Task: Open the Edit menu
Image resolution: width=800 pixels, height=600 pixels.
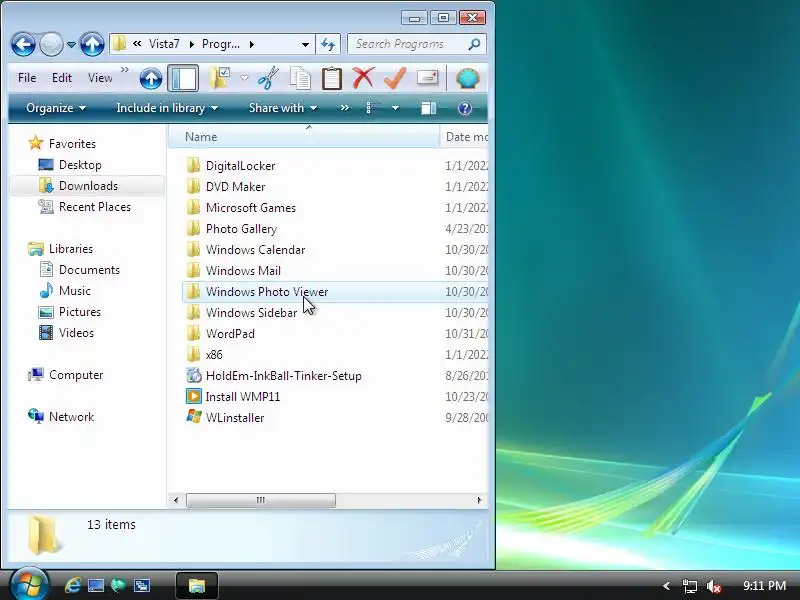Action: (62, 78)
